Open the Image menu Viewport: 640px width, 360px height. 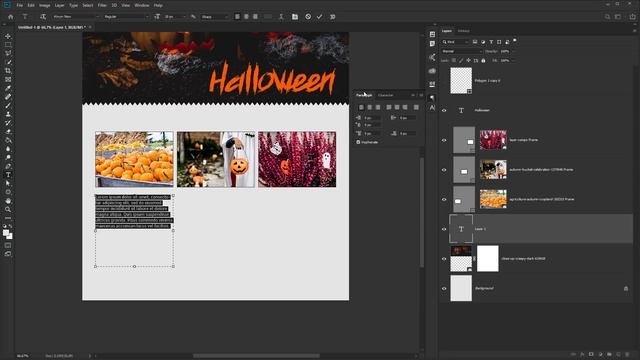point(44,5)
